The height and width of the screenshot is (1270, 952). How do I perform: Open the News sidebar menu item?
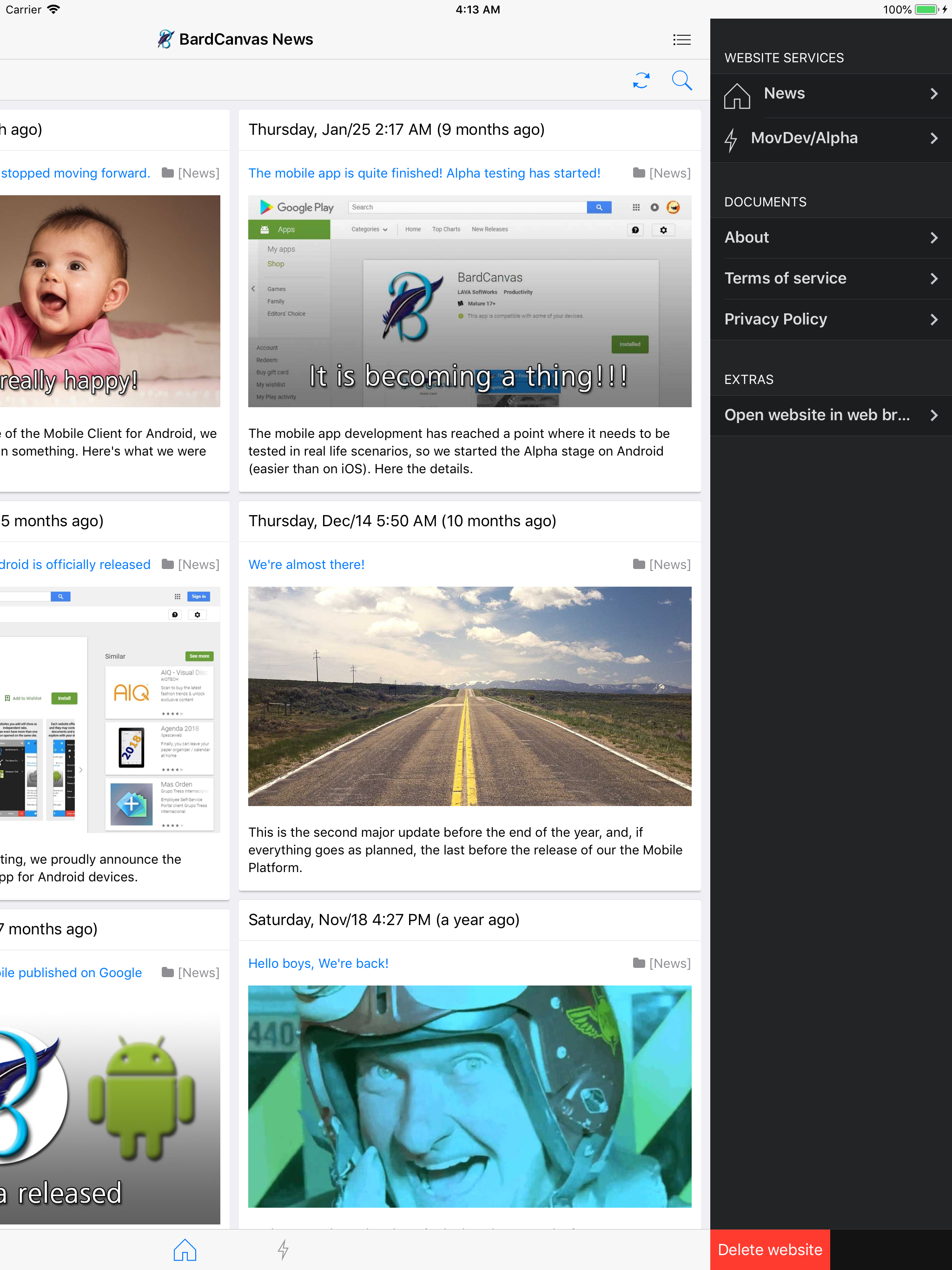[x=784, y=93]
